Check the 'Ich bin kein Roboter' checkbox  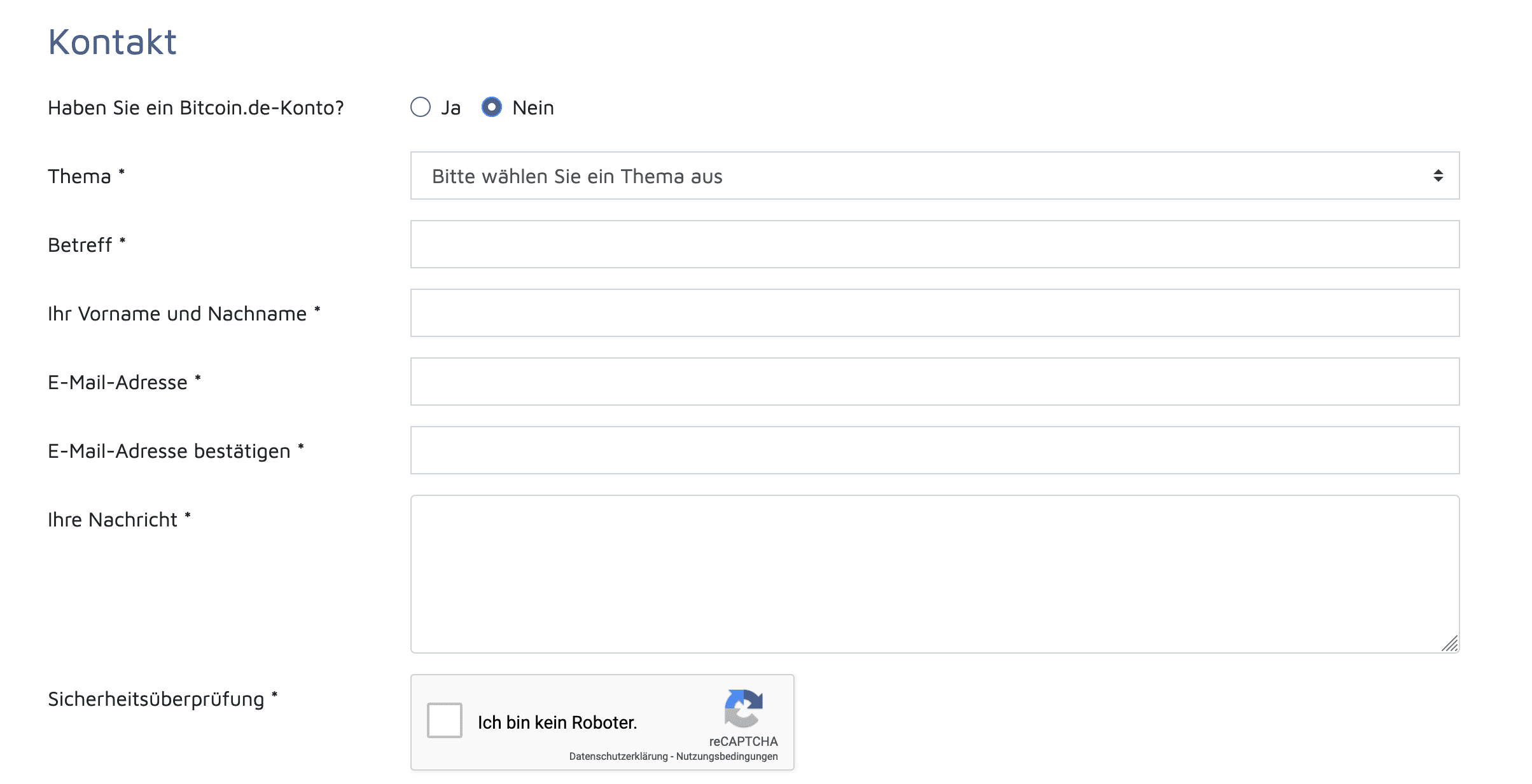point(444,720)
